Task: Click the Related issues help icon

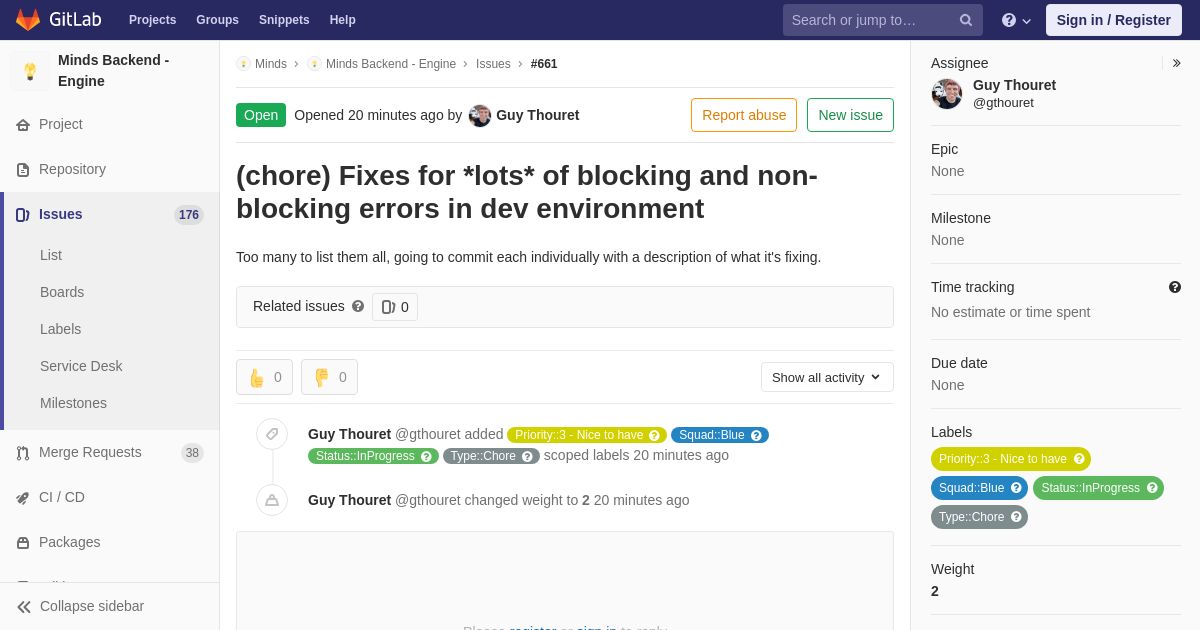Action: (x=358, y=306)
